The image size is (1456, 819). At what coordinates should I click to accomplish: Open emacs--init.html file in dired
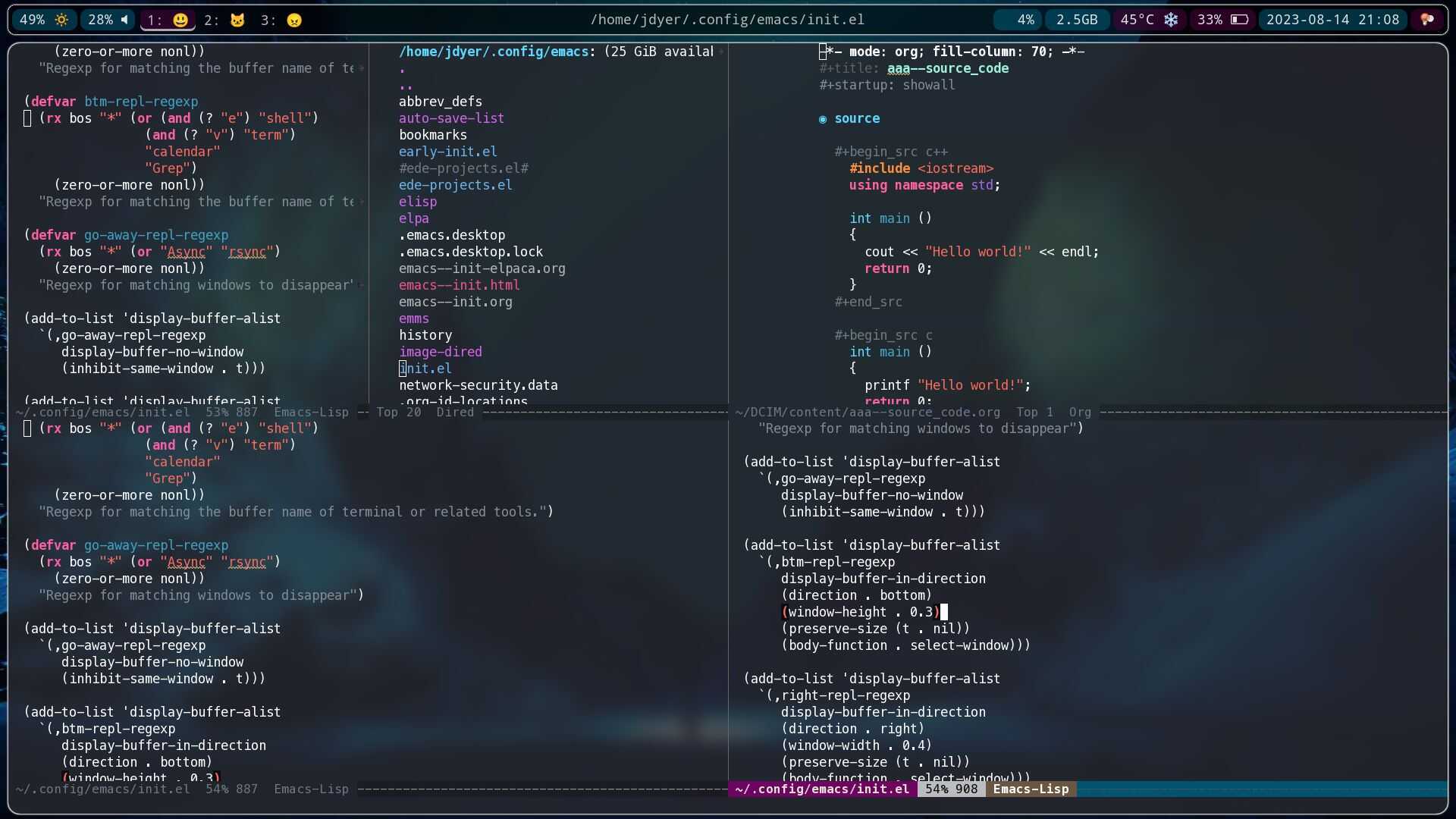459,285
